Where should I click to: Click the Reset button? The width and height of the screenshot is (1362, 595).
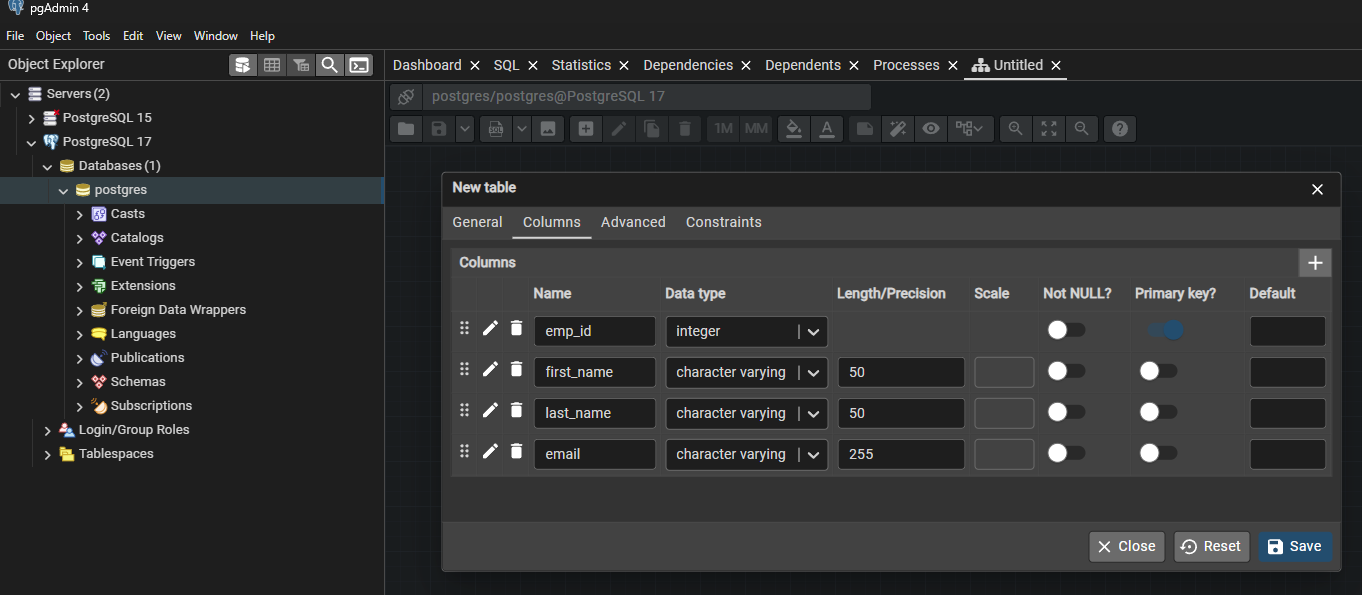(1211, 546)
